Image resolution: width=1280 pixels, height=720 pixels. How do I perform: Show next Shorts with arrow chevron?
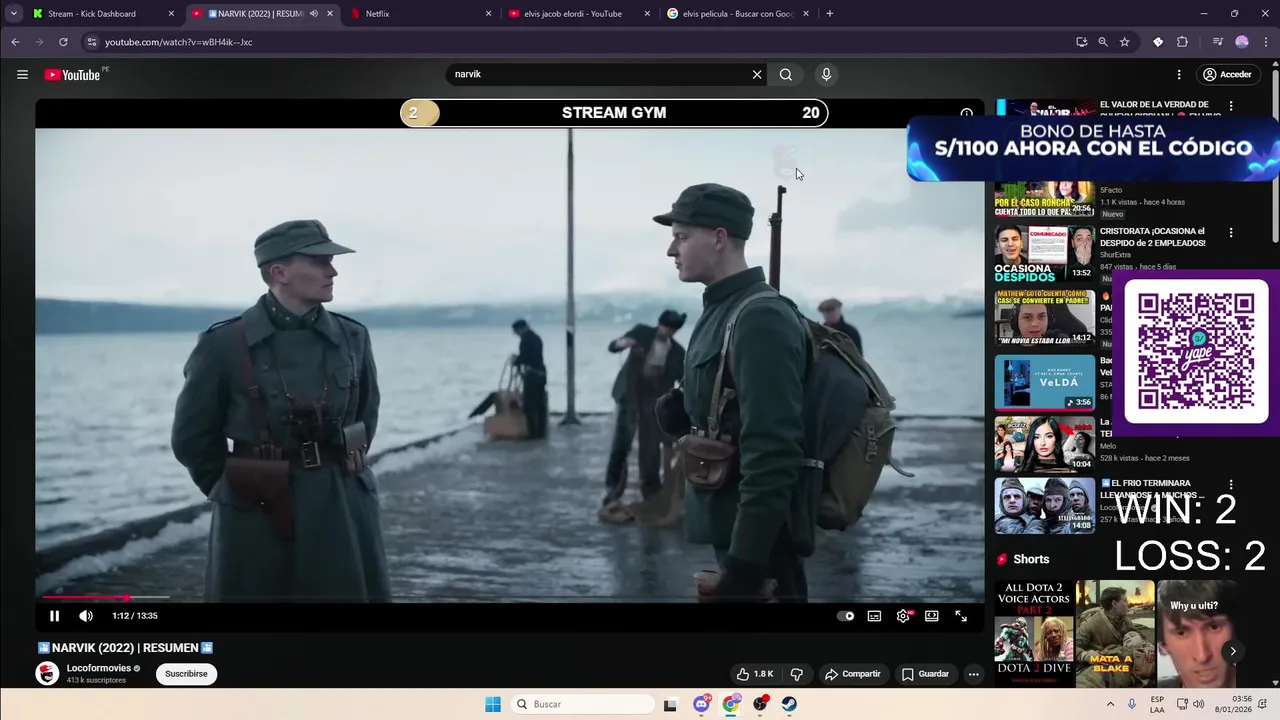click(x=1233, y=651)
